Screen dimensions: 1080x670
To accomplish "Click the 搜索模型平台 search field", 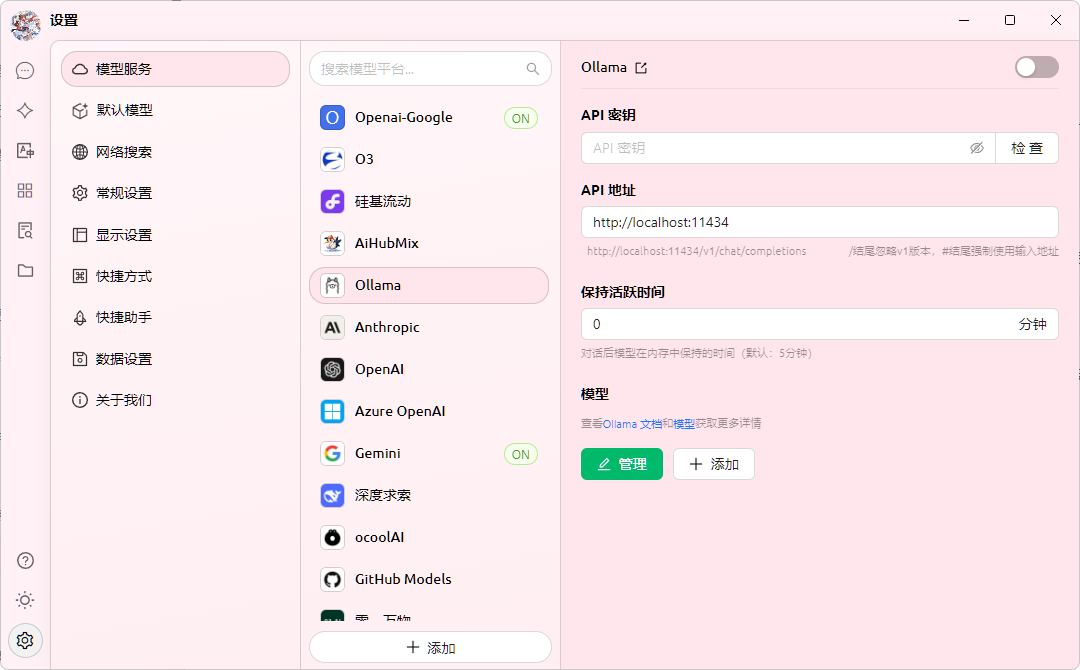I will click(x=420, y=69).
